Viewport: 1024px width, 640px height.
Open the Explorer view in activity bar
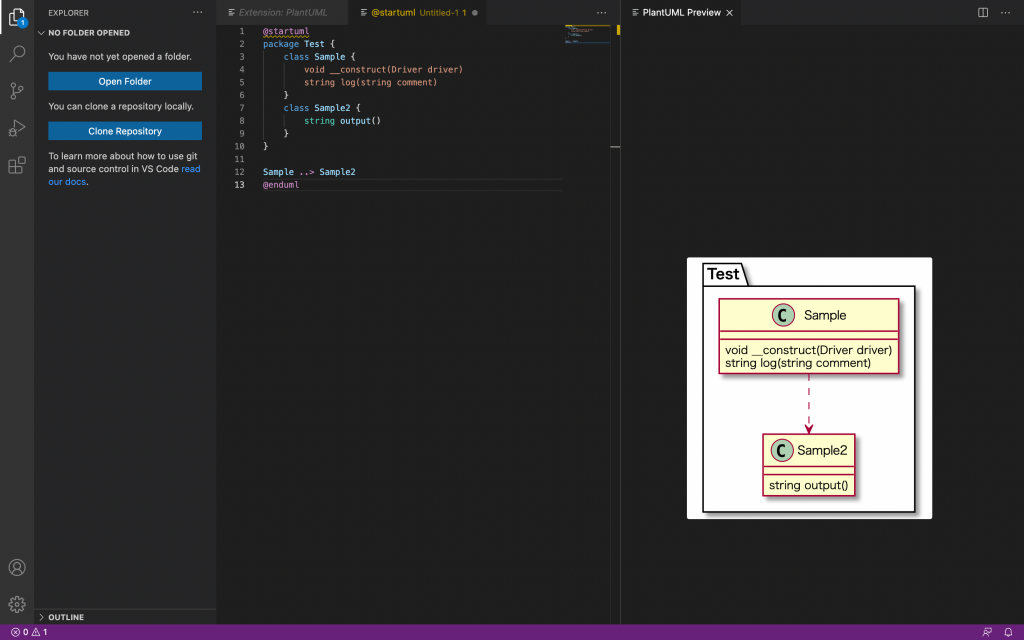click(x=16, y=17)
